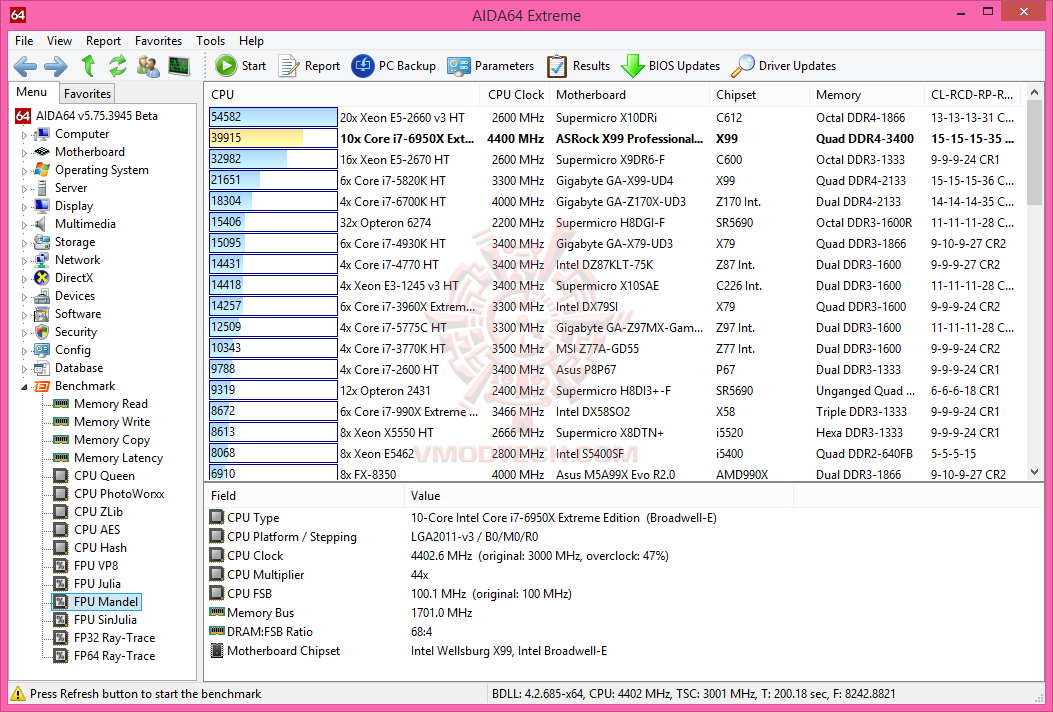Open the Help menu

point(251,41)
